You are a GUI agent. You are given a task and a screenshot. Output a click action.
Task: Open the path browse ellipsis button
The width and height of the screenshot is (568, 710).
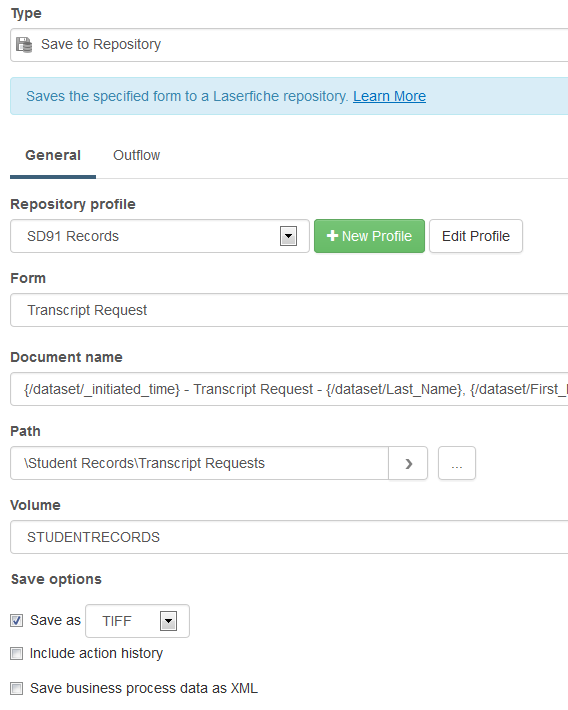click(x=457, y=463)
